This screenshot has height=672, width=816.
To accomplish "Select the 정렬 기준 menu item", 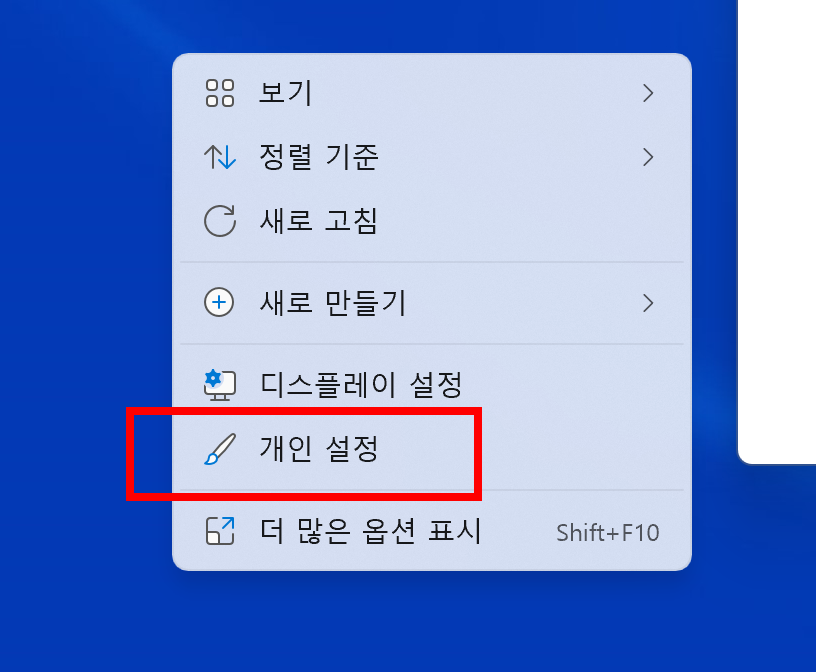I will pos(431,157).
